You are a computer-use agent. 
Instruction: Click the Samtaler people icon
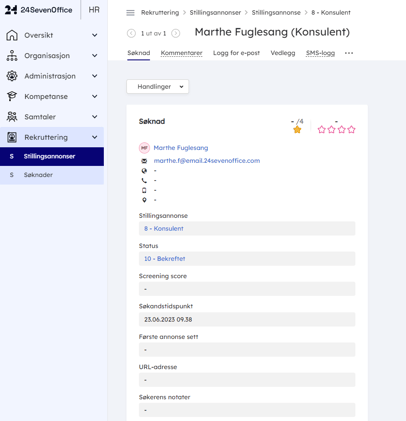12,117
